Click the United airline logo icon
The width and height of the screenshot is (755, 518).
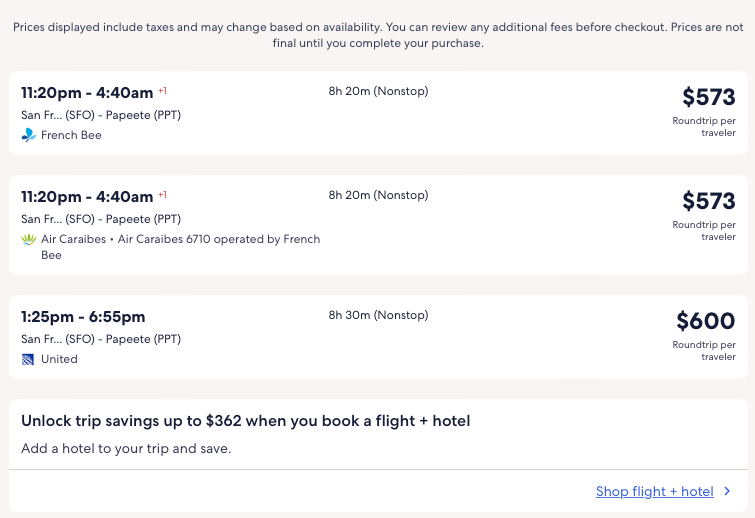click(28, 359)
